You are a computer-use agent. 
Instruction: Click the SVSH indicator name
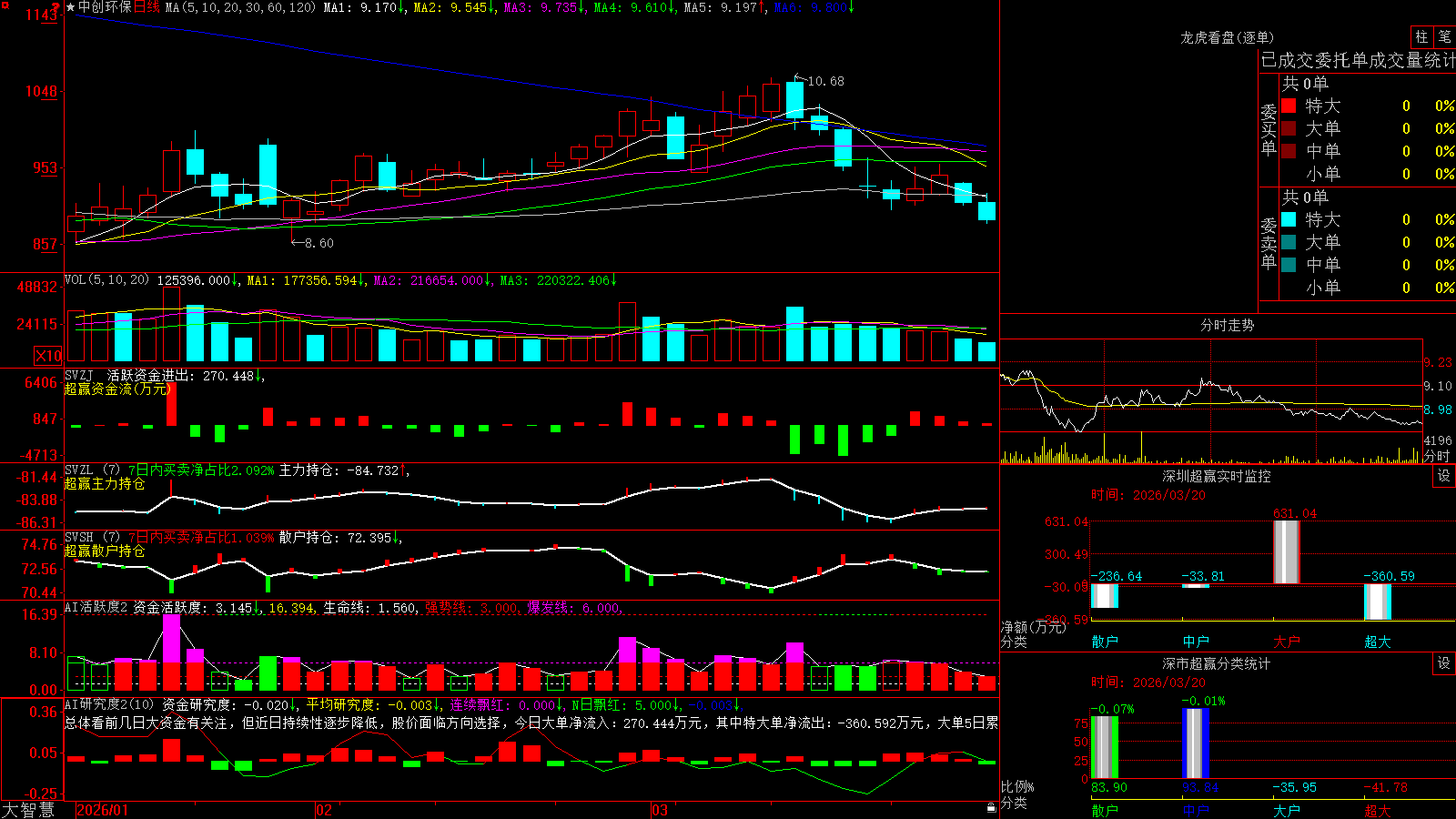[x=79, y=538]
